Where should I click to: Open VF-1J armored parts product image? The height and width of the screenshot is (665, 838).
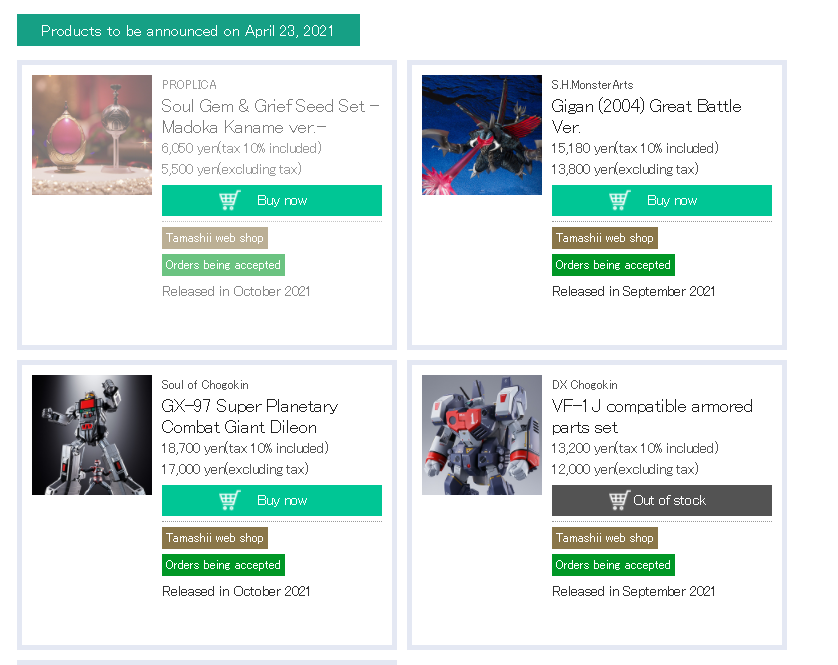[x=482, y=435]
